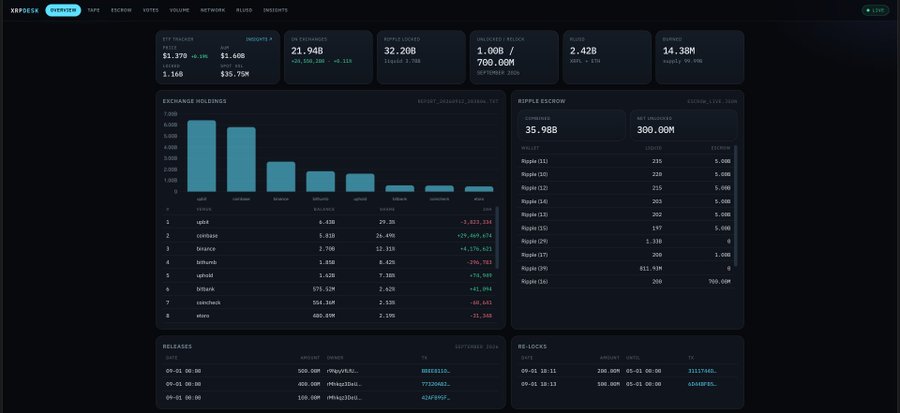
Task: Click the RLUSD 2.42B card
Action: coord(607,57)
